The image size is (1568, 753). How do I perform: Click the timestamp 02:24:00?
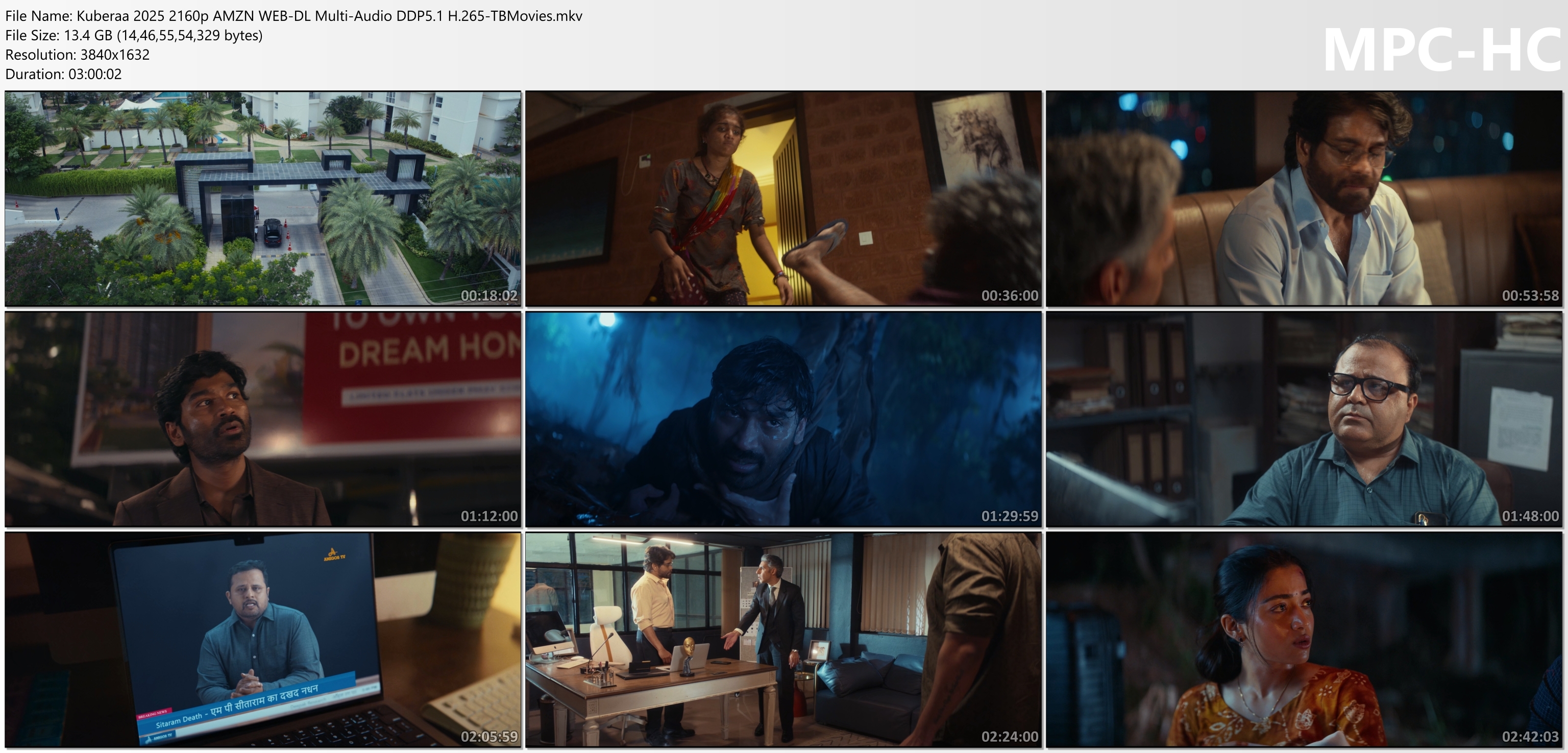click(x=1009, y=737)
